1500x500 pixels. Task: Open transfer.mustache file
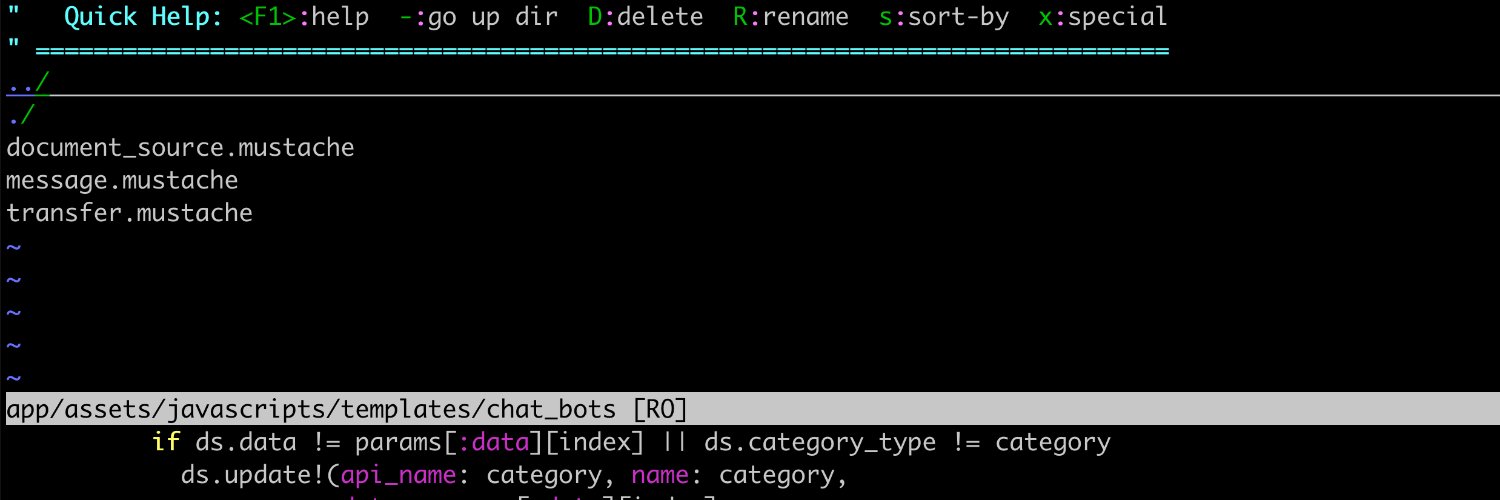click(129, 213)
